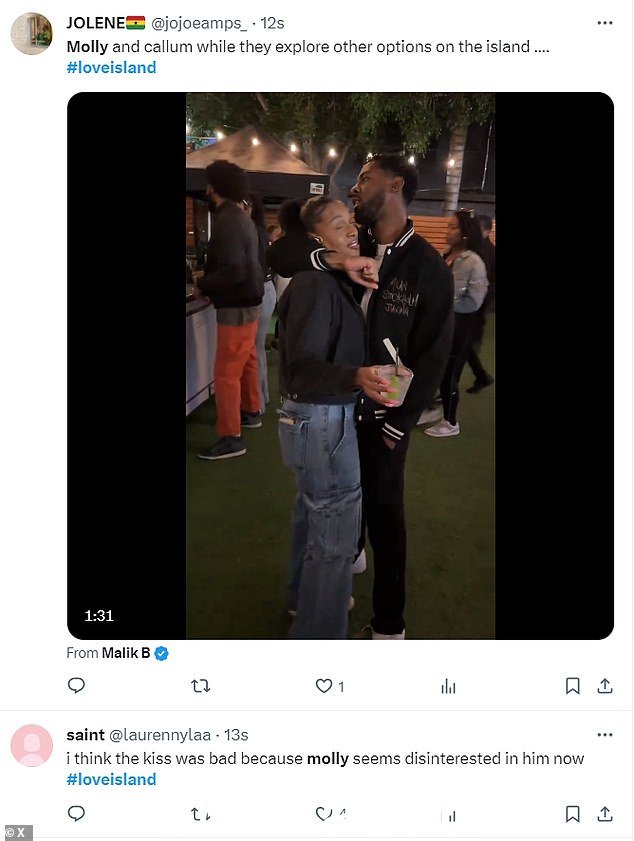Image resolution: width=634 pixels, height=841 pixels.
Task: Open more options on JOLENE's tweet
Action: tap(605, 23)
